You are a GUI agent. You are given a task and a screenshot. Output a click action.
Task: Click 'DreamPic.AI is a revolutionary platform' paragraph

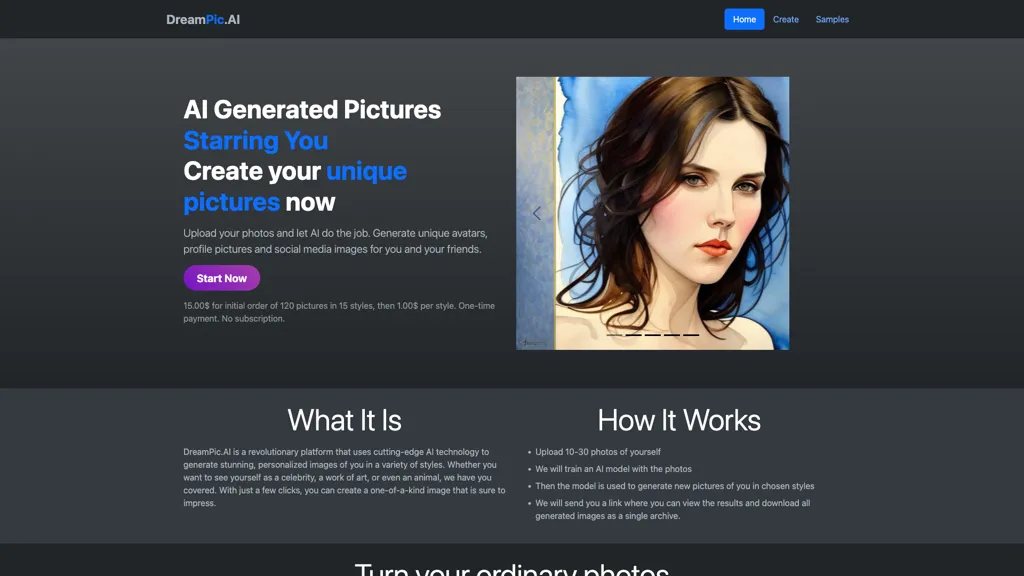344,477
